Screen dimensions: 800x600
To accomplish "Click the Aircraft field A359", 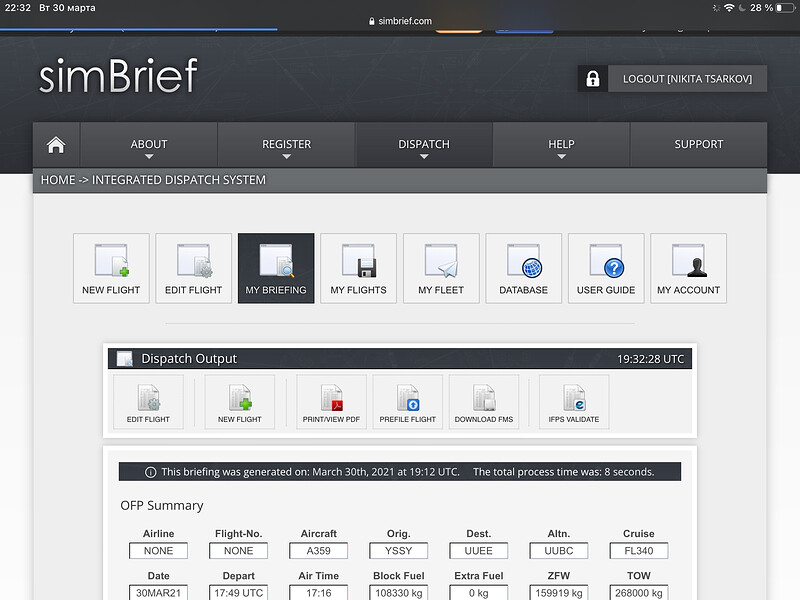I will click(x=318, y=551).
